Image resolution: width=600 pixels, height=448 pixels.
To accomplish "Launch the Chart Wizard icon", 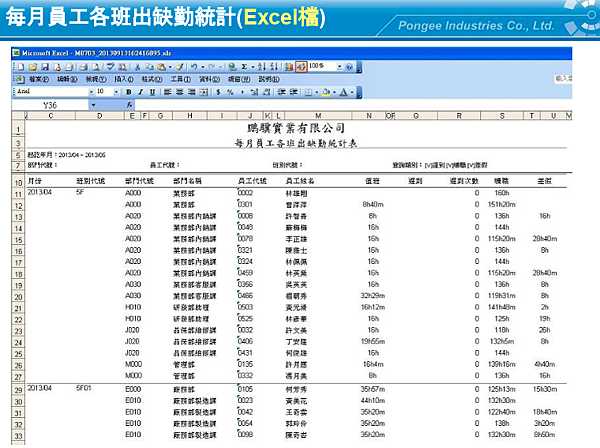I will (x=289, y=67).
